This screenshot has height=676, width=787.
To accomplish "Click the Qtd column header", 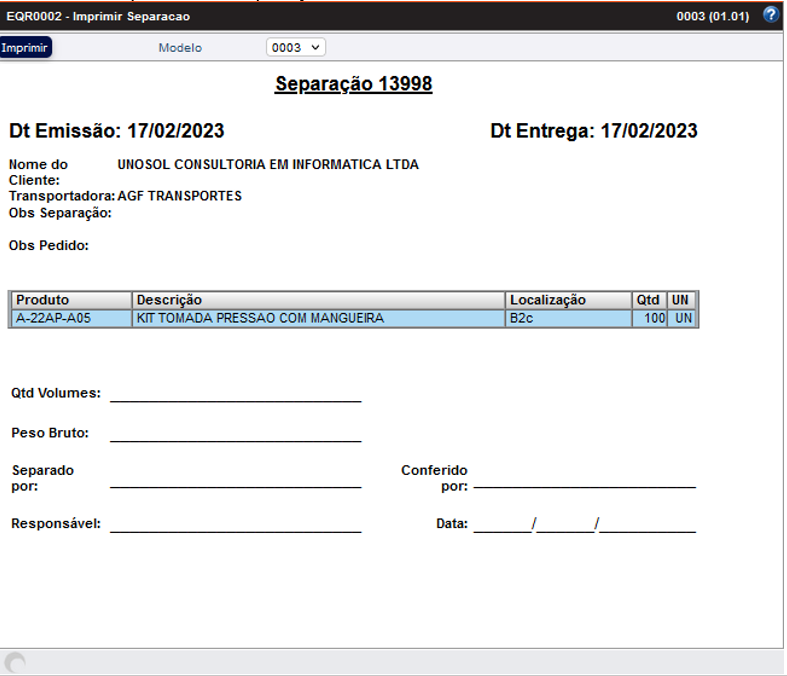I will pos(648,300).
